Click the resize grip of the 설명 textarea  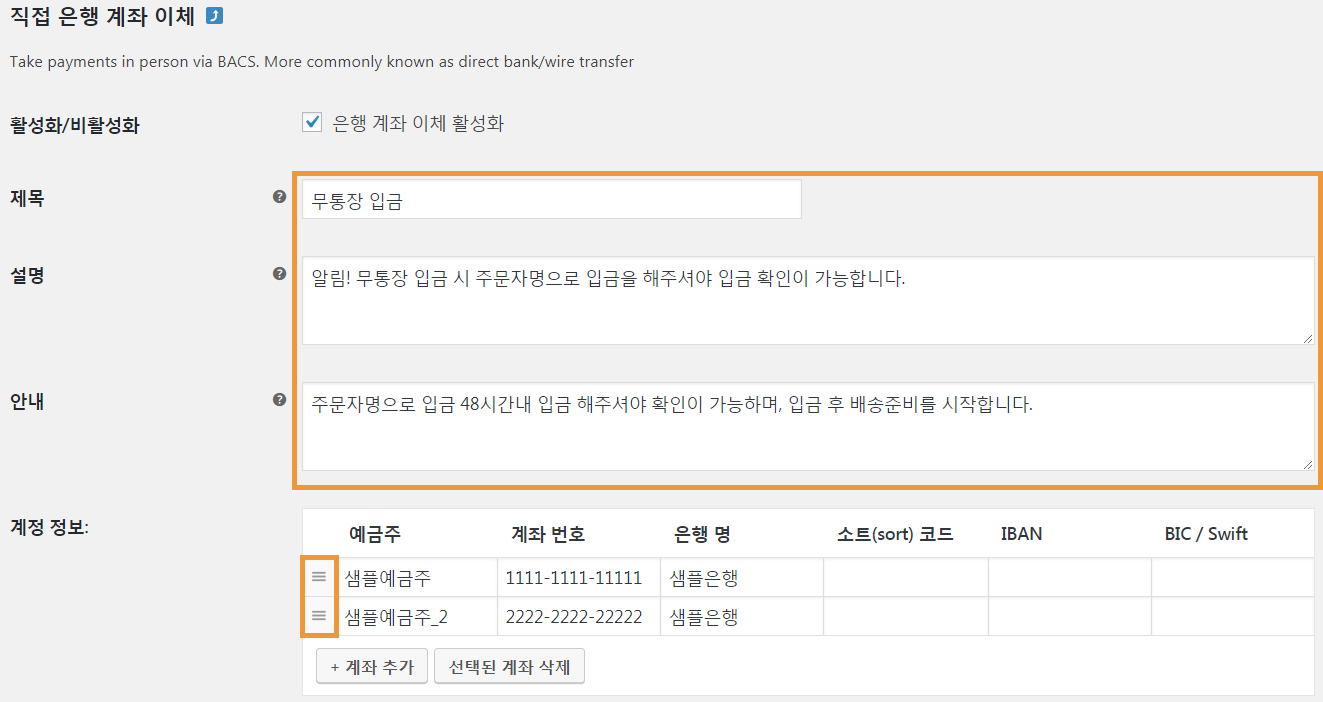(1308, 340)
